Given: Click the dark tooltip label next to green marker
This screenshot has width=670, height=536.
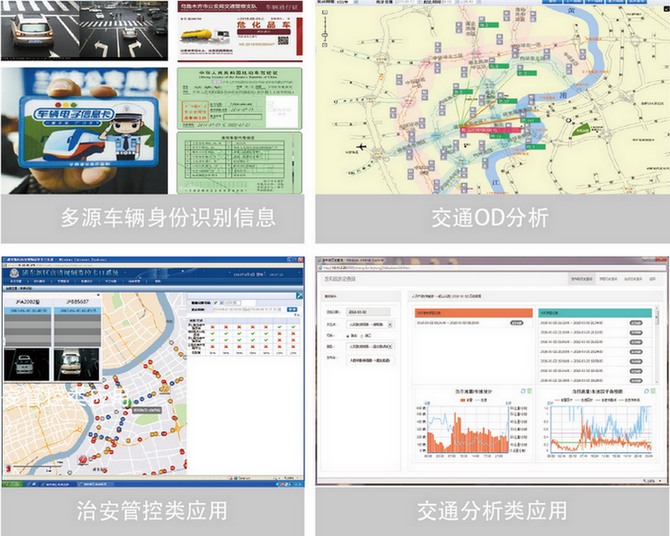Looking at the screenshot, I should click(147, 410).
